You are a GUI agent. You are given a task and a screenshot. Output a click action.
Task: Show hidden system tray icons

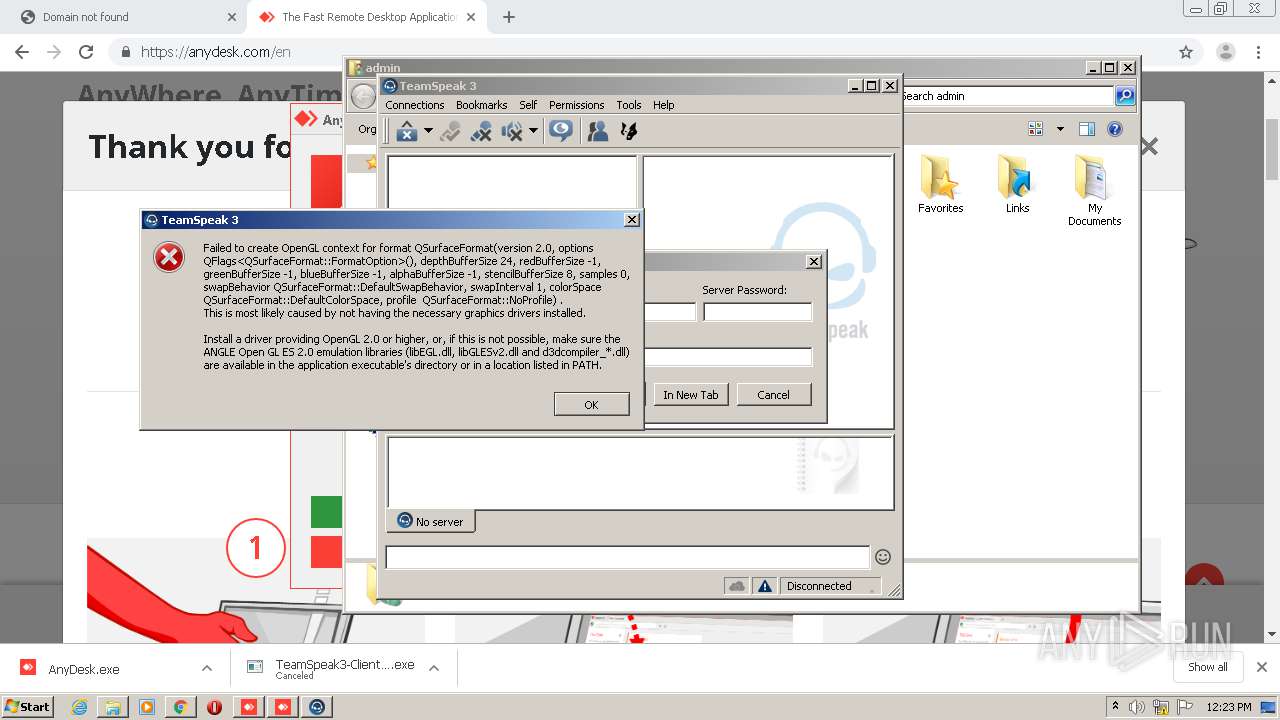coord(1116,707)
